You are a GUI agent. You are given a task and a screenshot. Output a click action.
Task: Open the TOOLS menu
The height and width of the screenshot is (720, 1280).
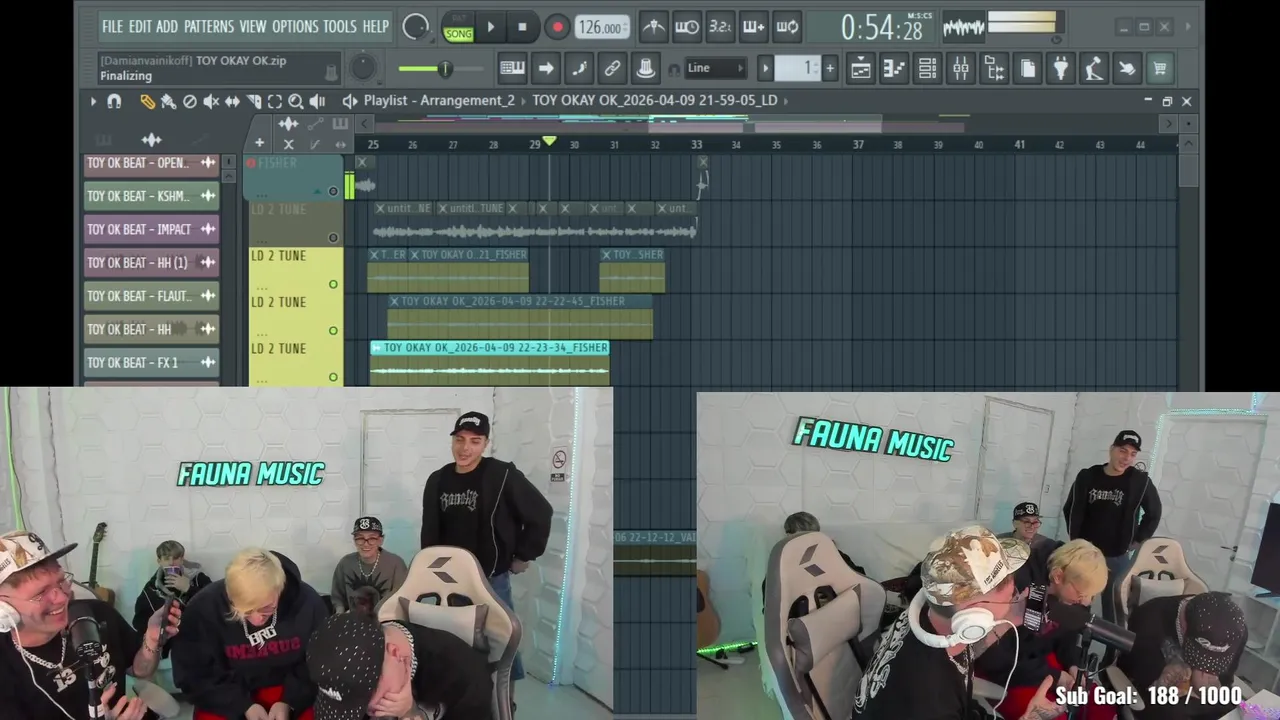(x=340, y=27)
